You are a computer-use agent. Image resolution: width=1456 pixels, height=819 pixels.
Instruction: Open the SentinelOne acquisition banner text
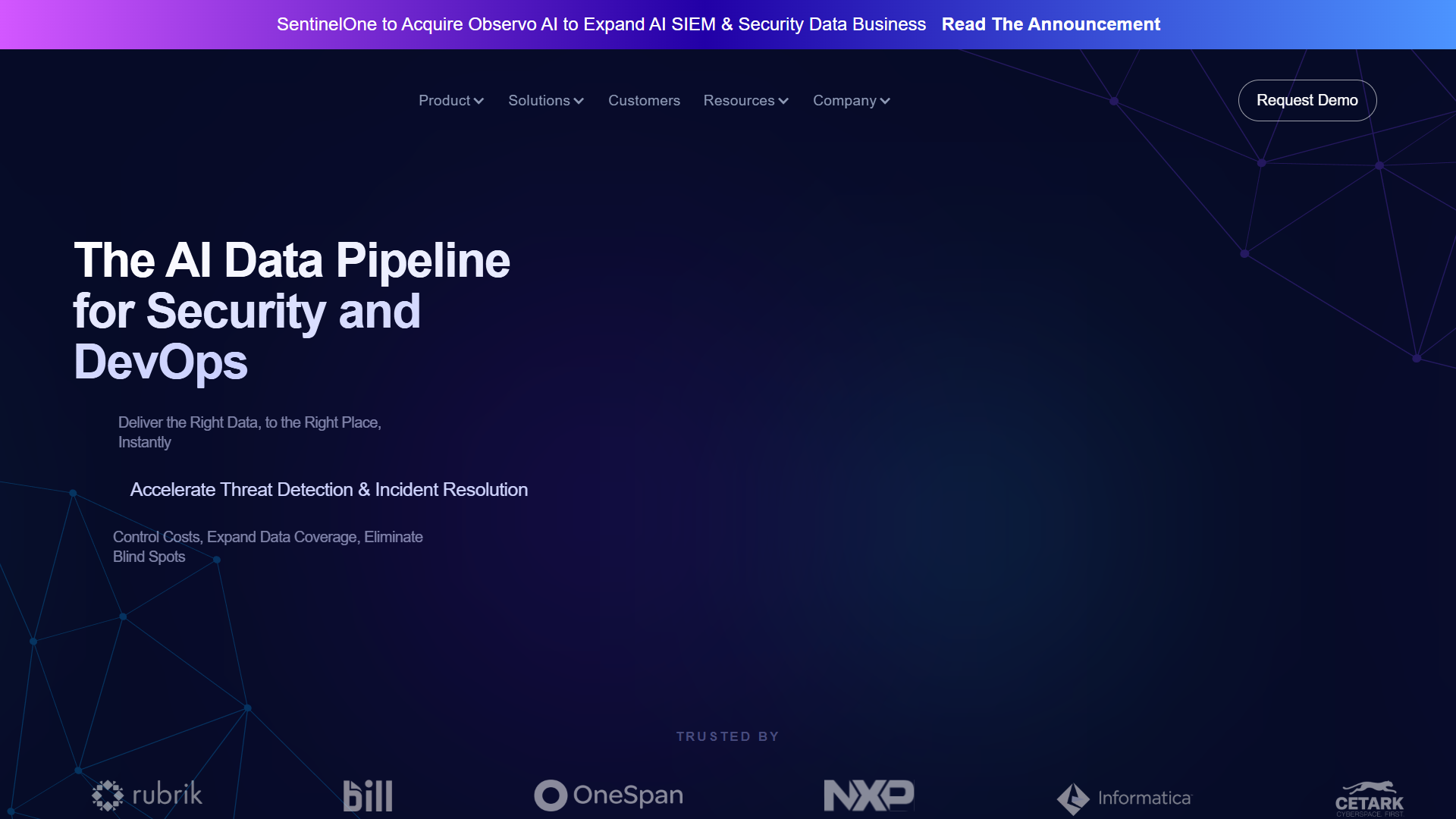(601, 24)
